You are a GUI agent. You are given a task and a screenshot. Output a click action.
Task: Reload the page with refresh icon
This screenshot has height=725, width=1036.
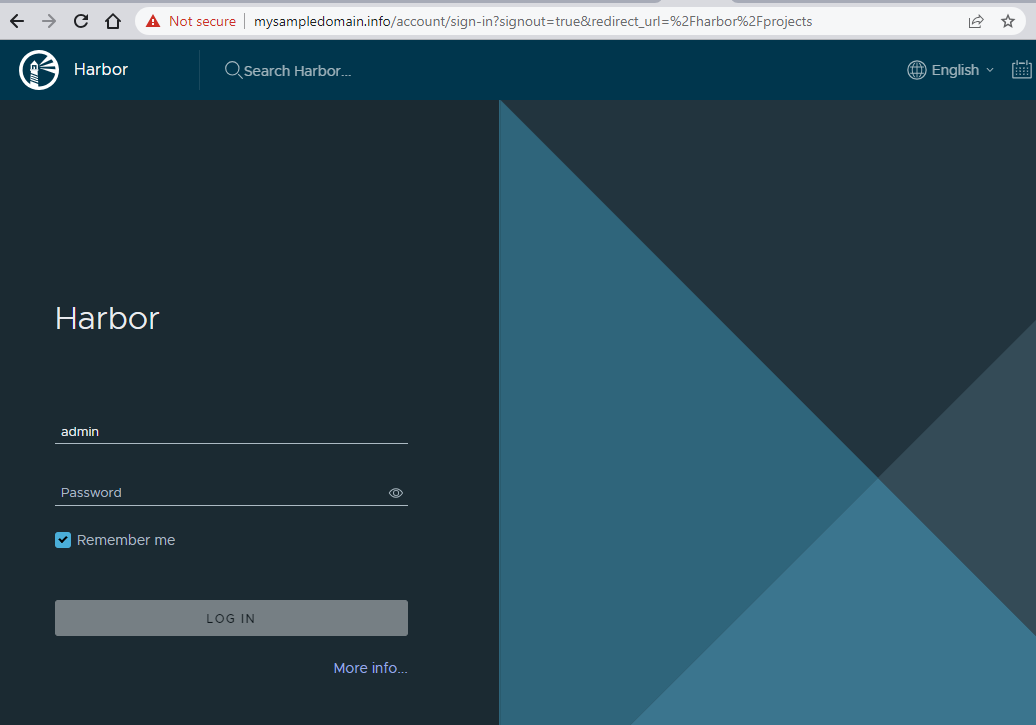click(x=81, y=21)
